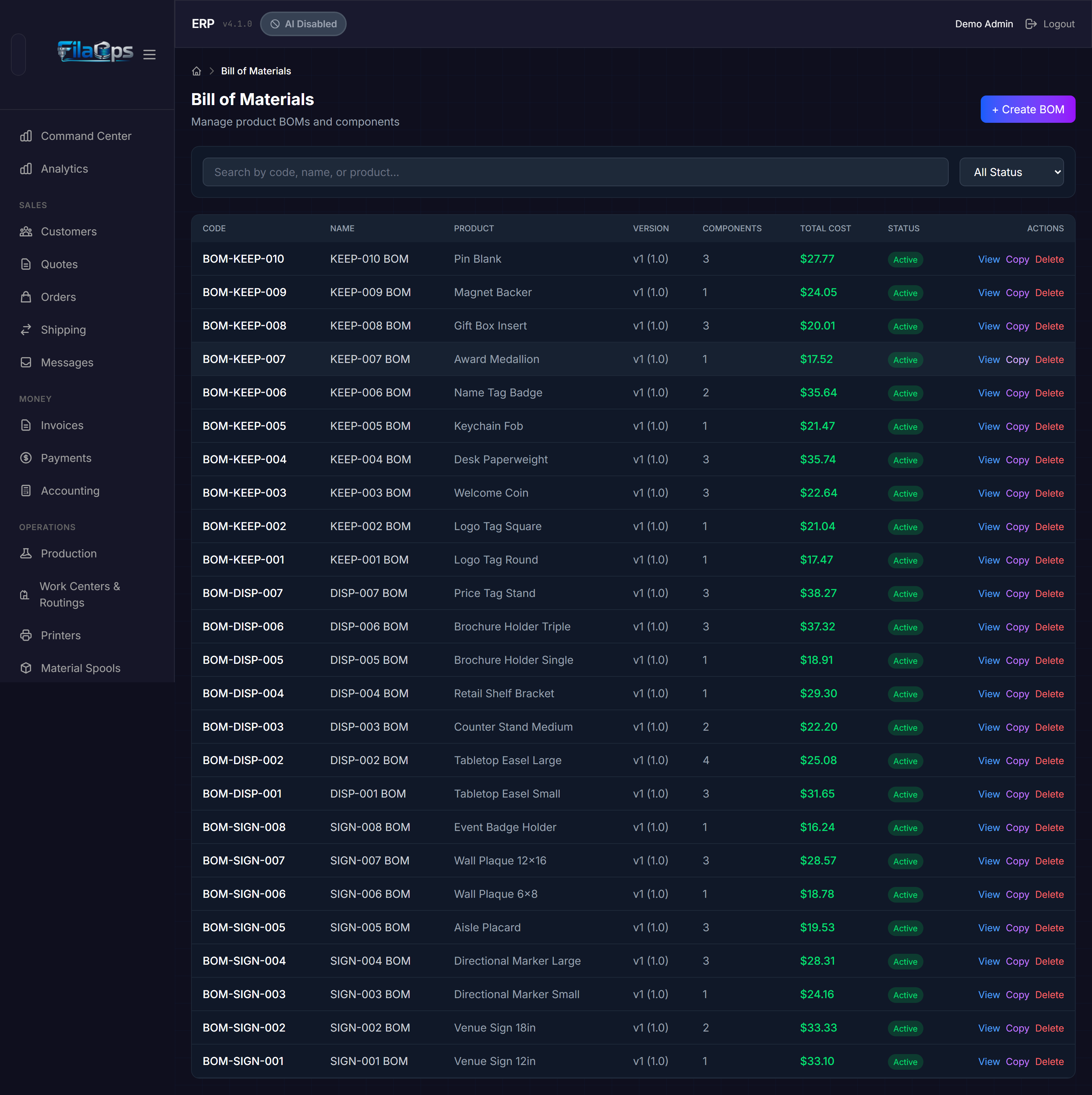Viewport: 1092px width, 1095px height.
Task: Click the Active badge for BOM-KEEP-008
Action: click(x=905, y=326)
